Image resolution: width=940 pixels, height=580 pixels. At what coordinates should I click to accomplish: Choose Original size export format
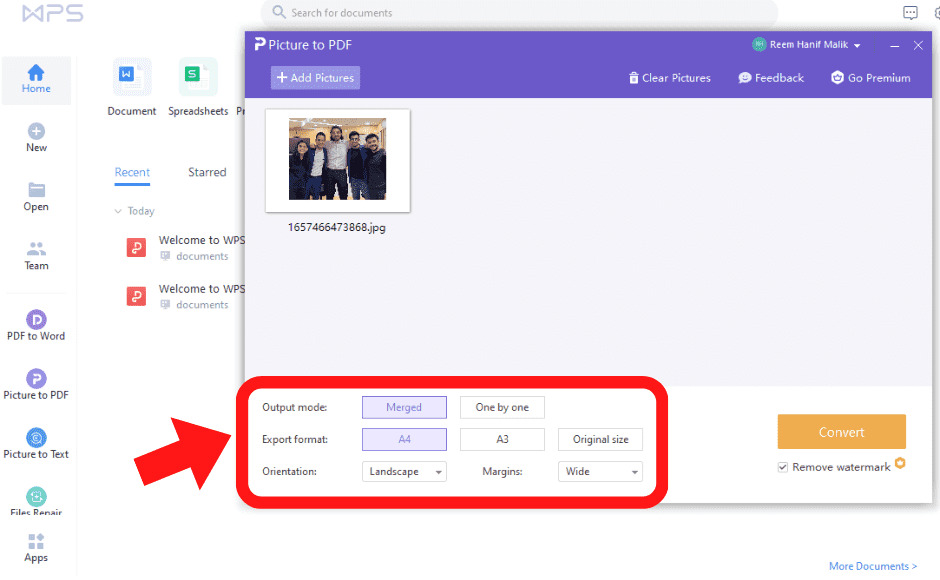click(600, 439)
